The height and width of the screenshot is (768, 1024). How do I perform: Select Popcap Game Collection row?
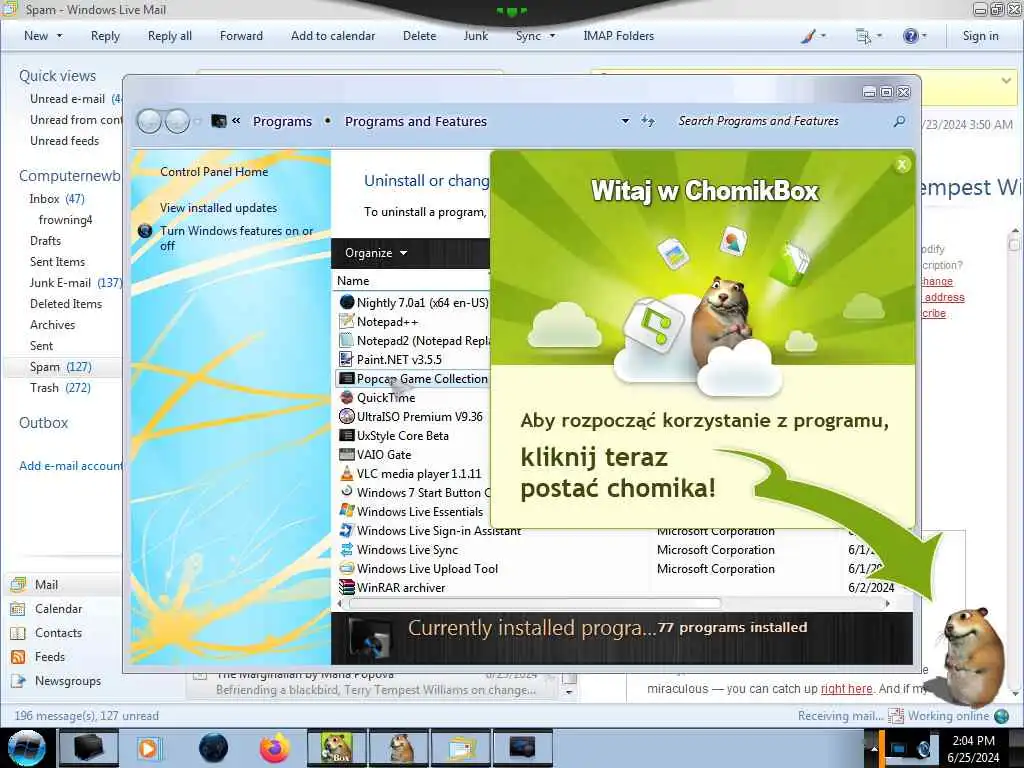(413, 379)
